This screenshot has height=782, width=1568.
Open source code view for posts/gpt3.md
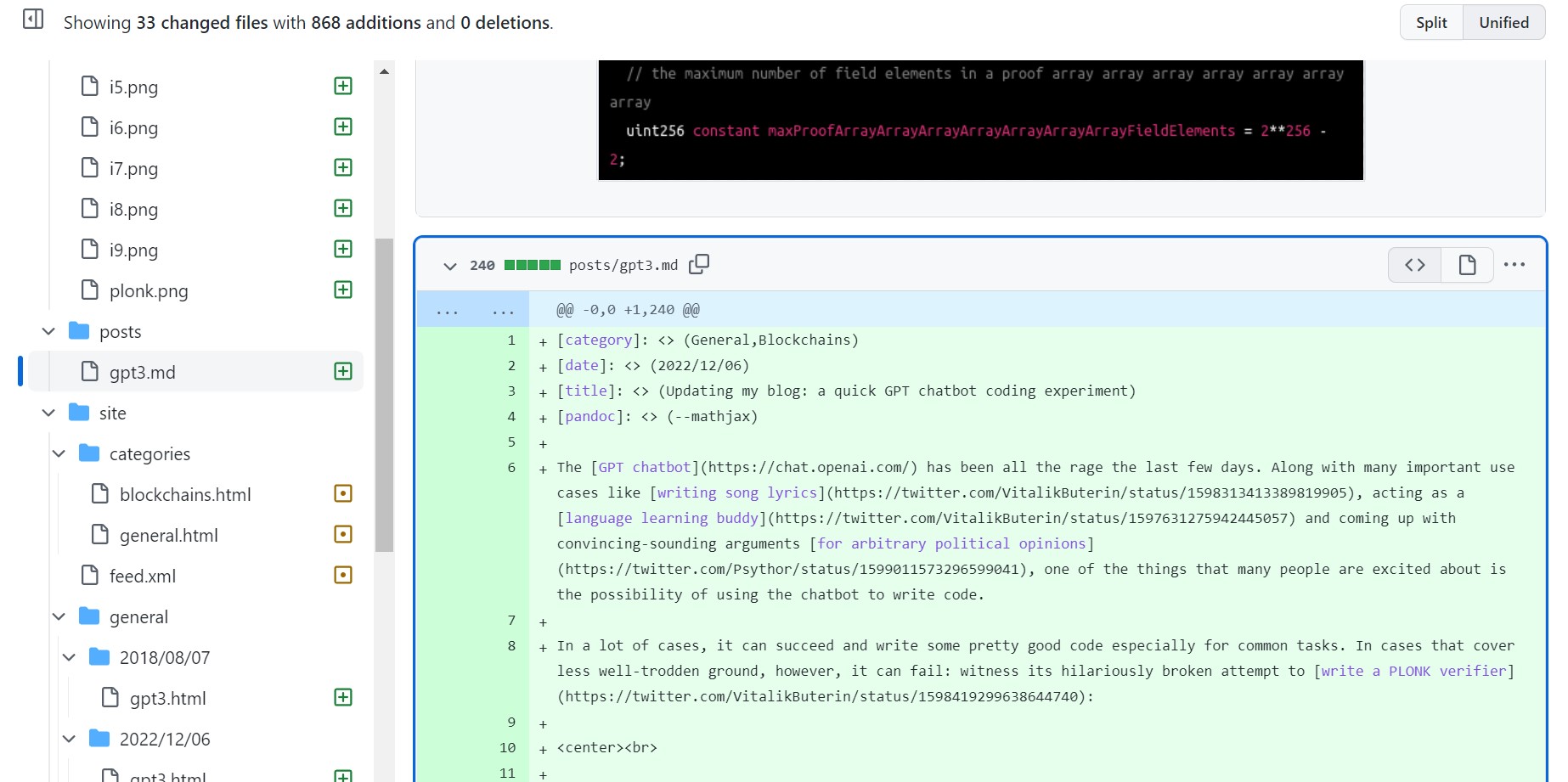pyautogui.click(x=1413, y=264)
